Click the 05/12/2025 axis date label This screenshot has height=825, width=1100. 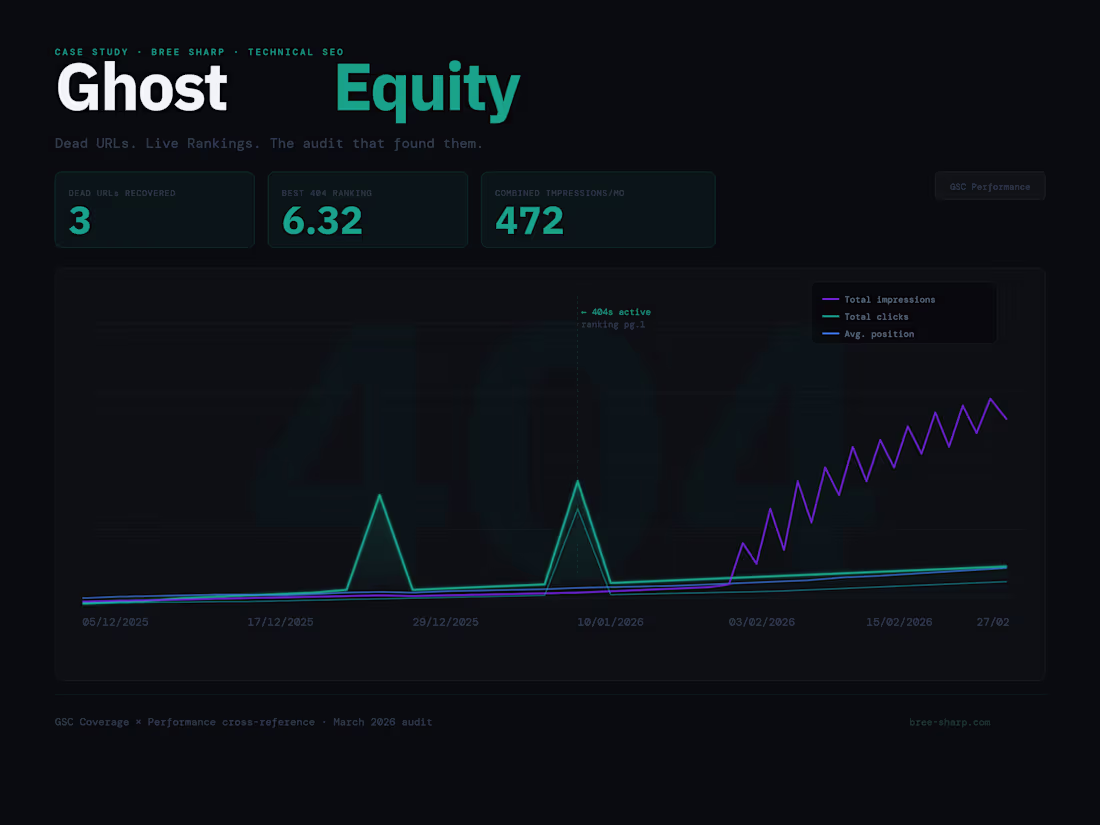(115, 622)
